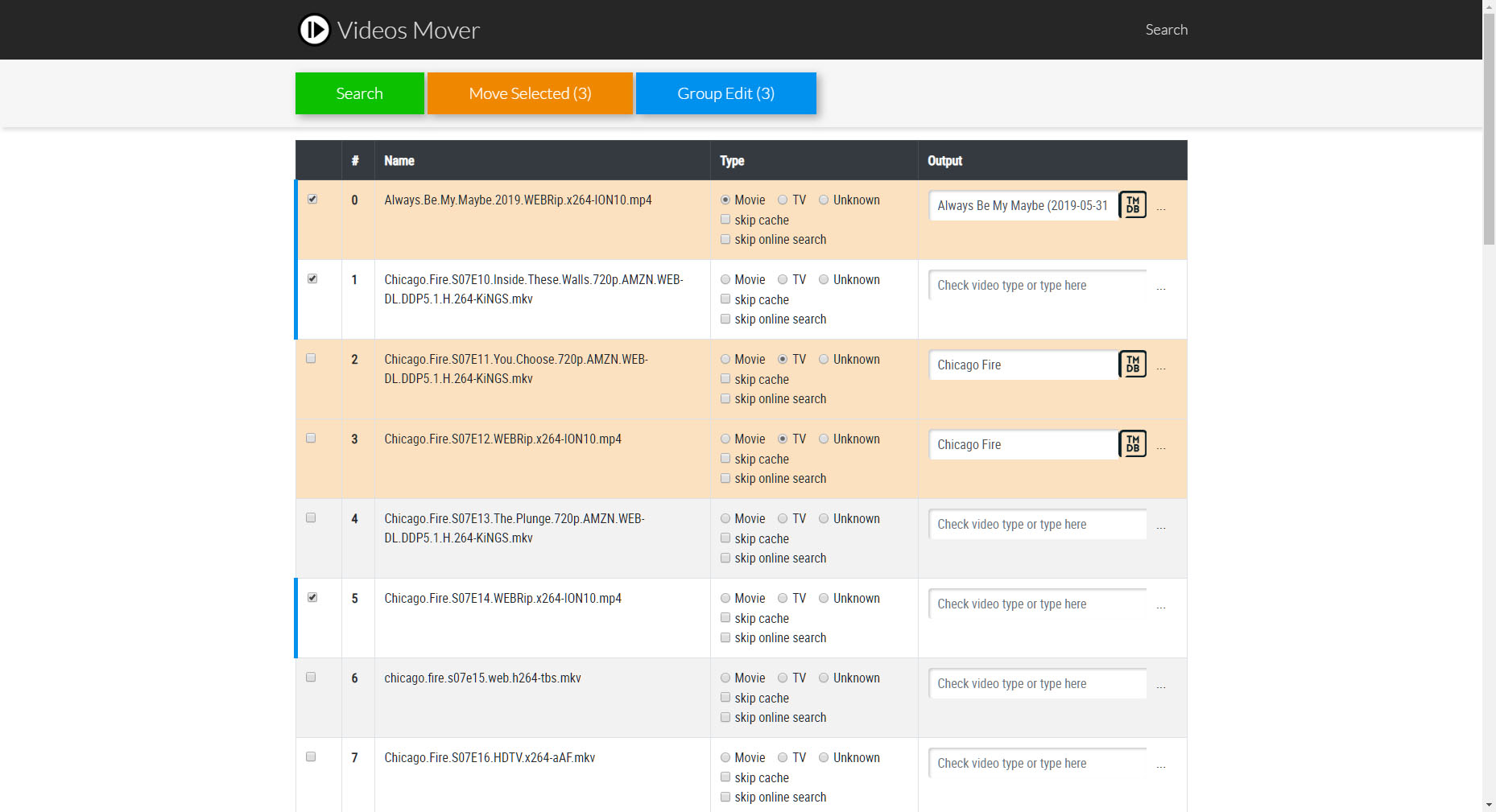Focus output field for row 4 S07E13
Viewport: 1496px width, 812px height.
tap(1038, 524)
